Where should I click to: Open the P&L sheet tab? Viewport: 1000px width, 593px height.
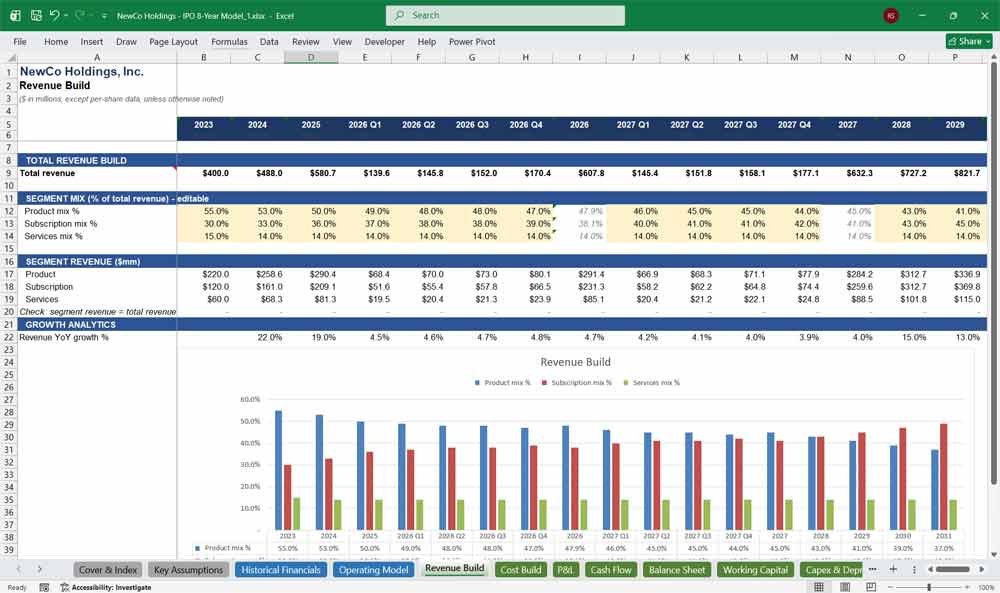pos(565,570)
